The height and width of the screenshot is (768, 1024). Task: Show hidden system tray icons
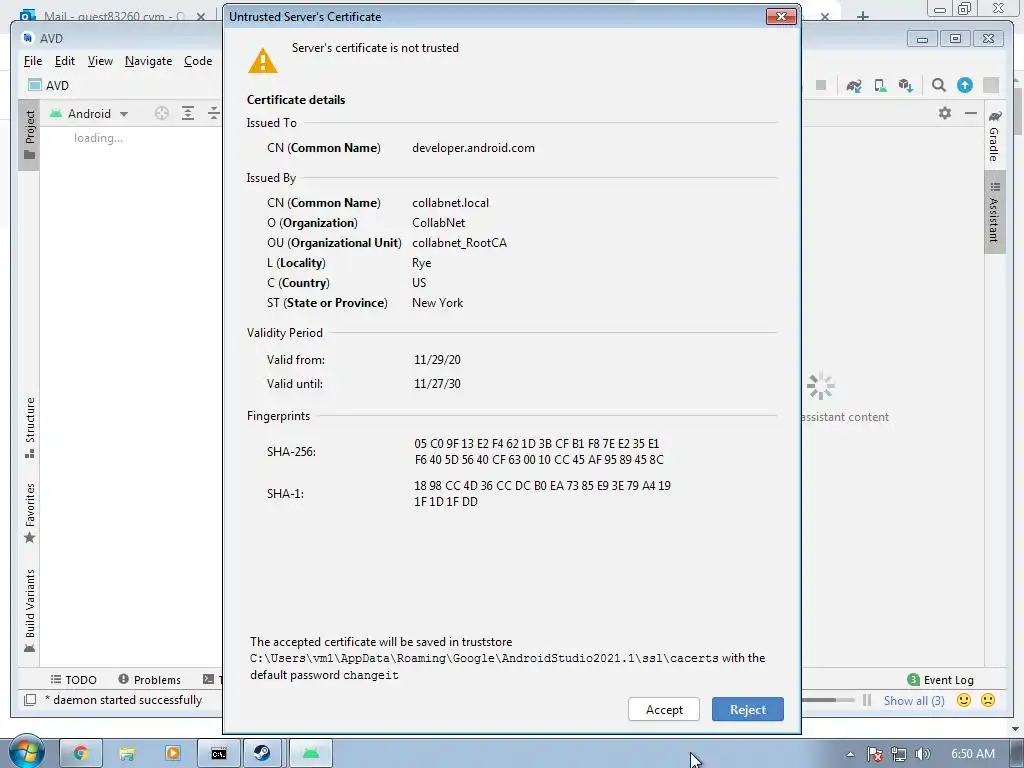(850, 754)
